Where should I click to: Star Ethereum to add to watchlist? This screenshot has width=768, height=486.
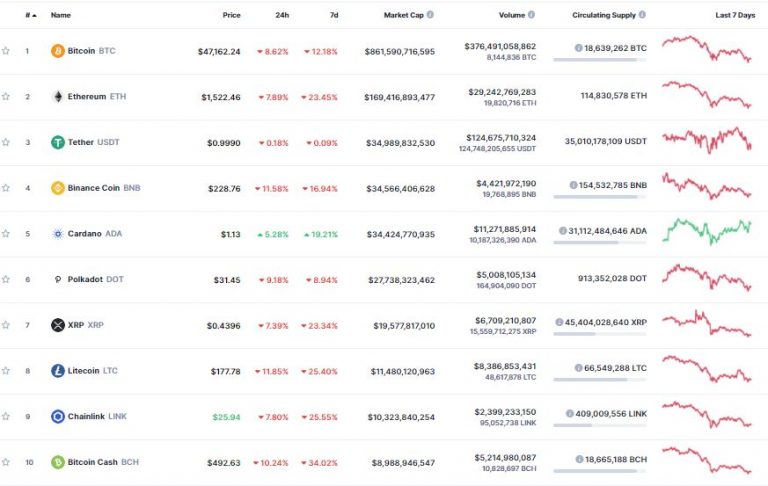click(x=6, y=97)
